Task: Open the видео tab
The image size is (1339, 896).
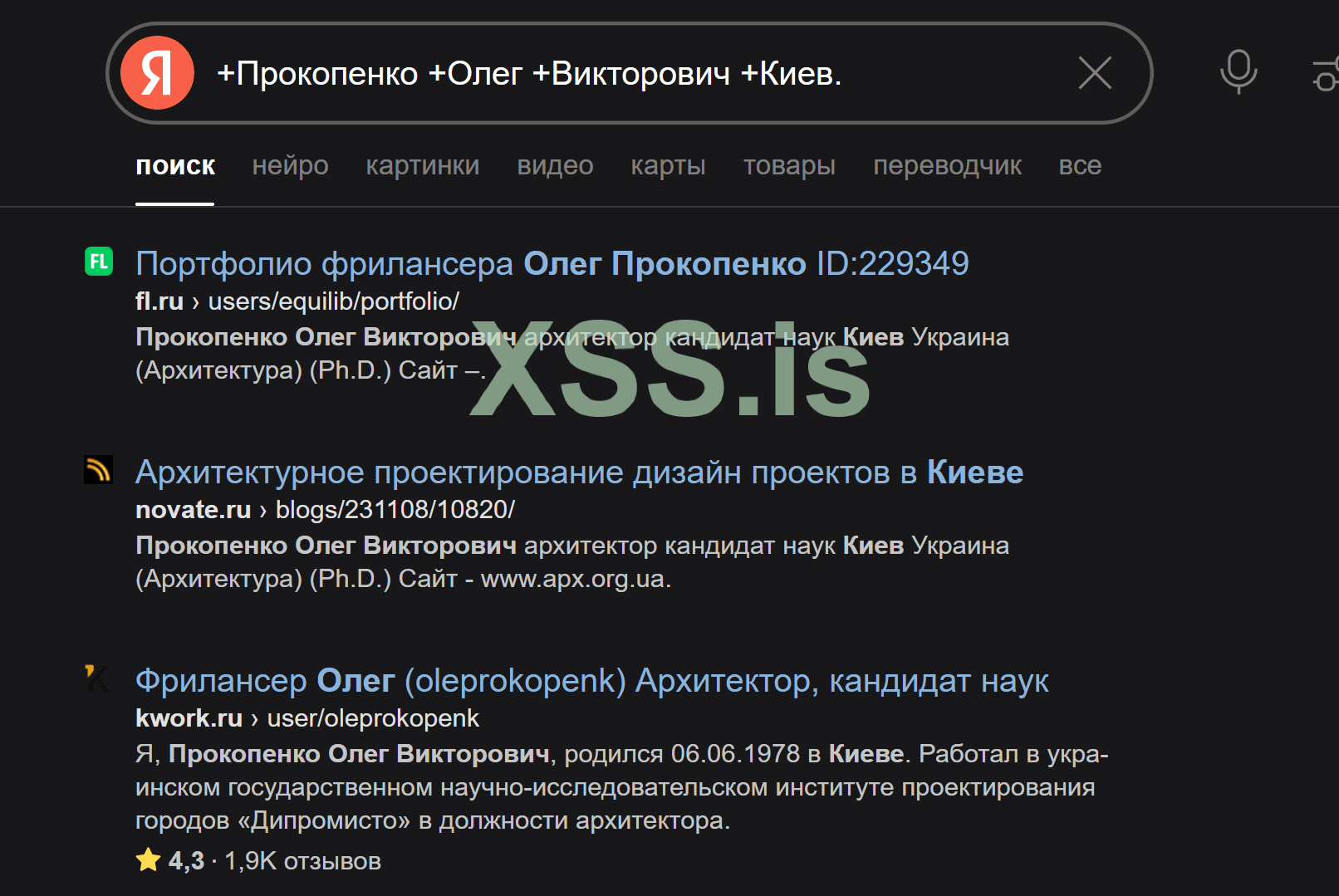Action: click(555, 165)
